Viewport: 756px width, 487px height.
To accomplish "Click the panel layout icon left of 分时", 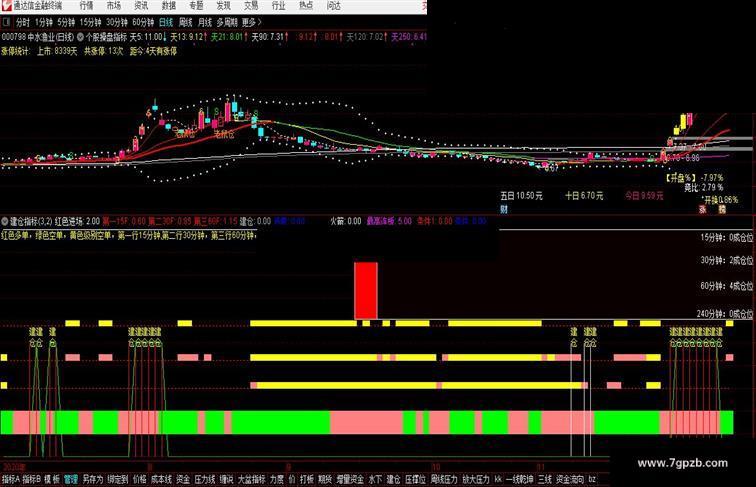I will (x=6, y=22).
